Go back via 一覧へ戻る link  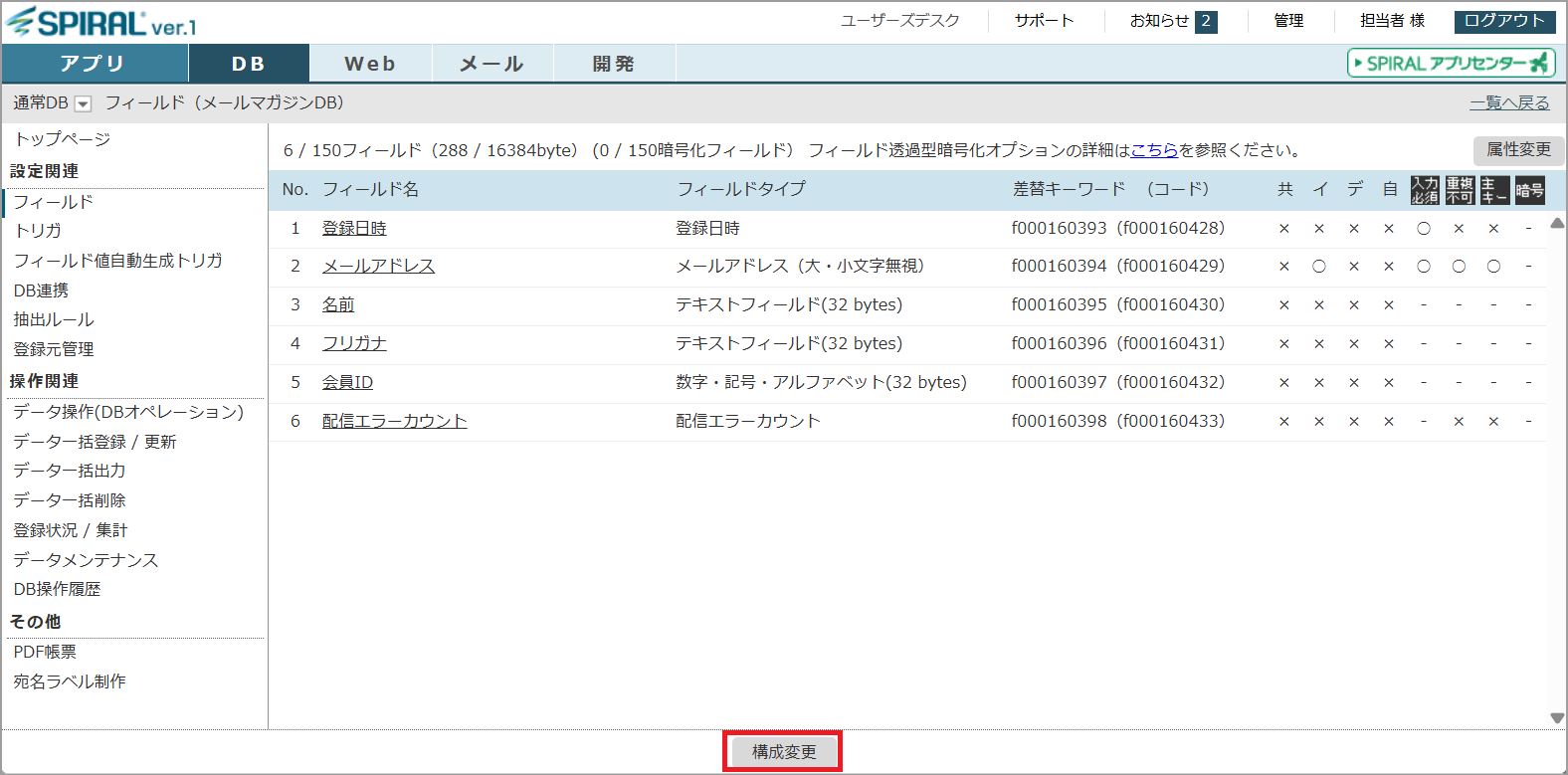pos(1509,103)
